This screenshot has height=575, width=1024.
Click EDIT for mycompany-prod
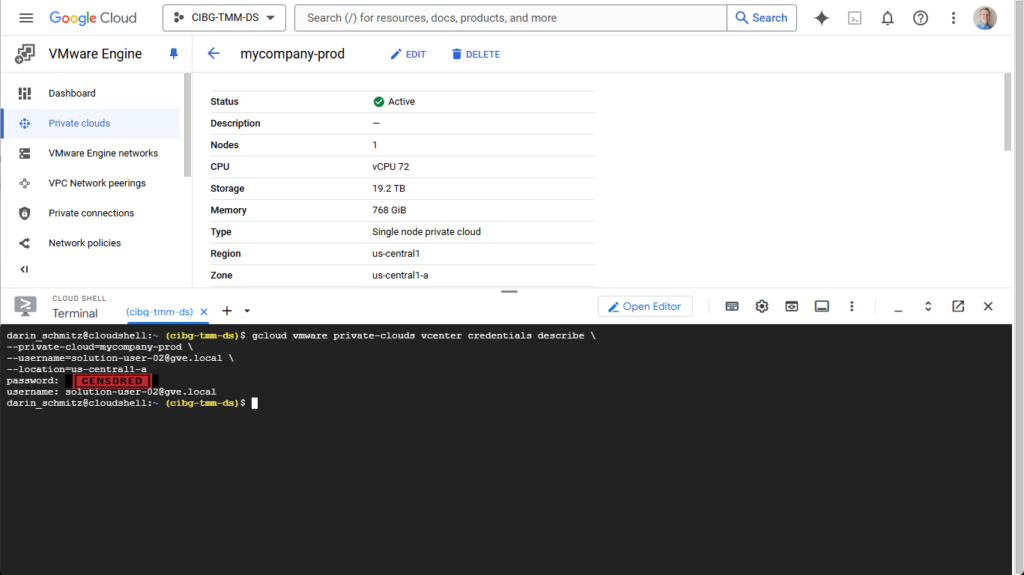coord(408,54)
